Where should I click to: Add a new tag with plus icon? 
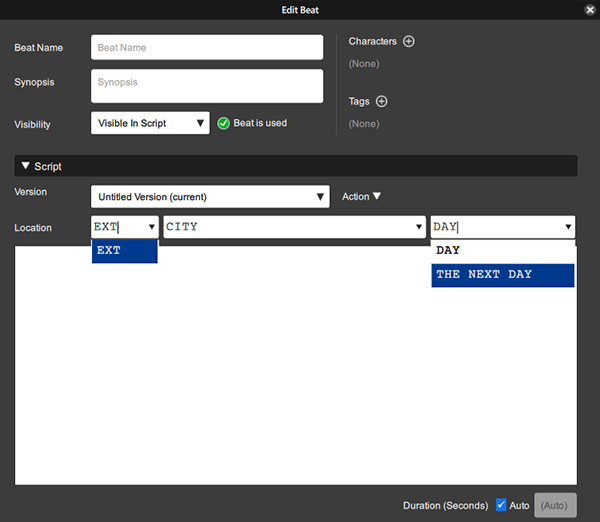(x=381, y=101)
